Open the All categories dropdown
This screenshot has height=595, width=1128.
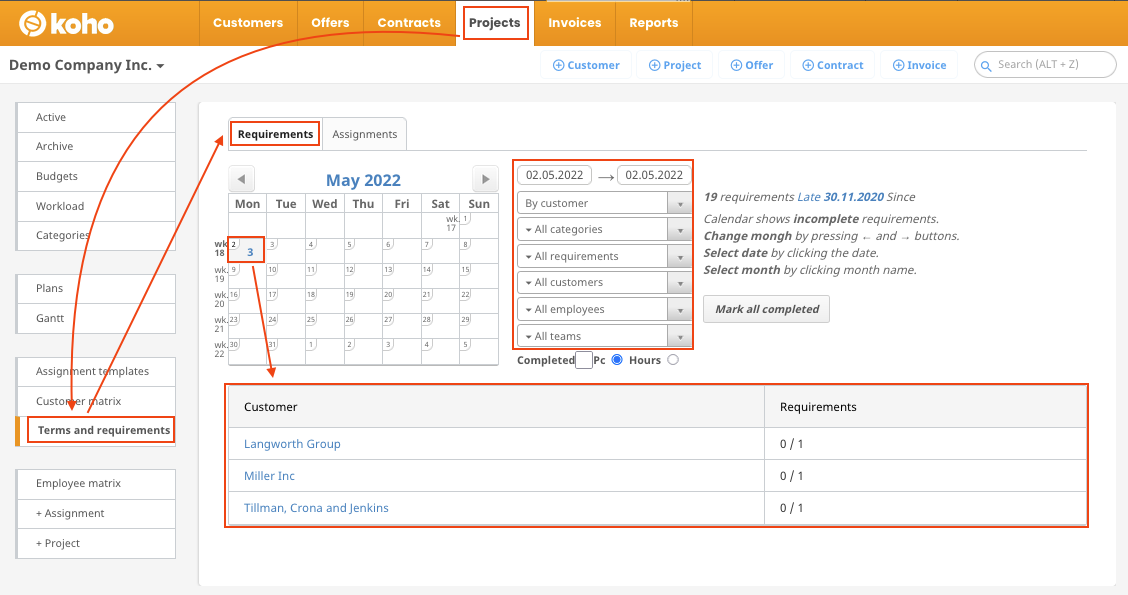[604, 230]
